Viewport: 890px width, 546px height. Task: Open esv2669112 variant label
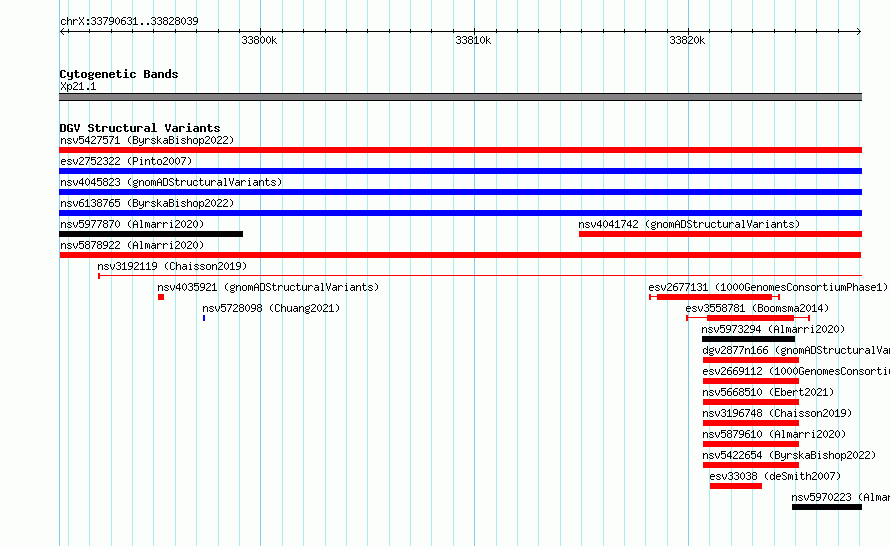tap(796, 371)
